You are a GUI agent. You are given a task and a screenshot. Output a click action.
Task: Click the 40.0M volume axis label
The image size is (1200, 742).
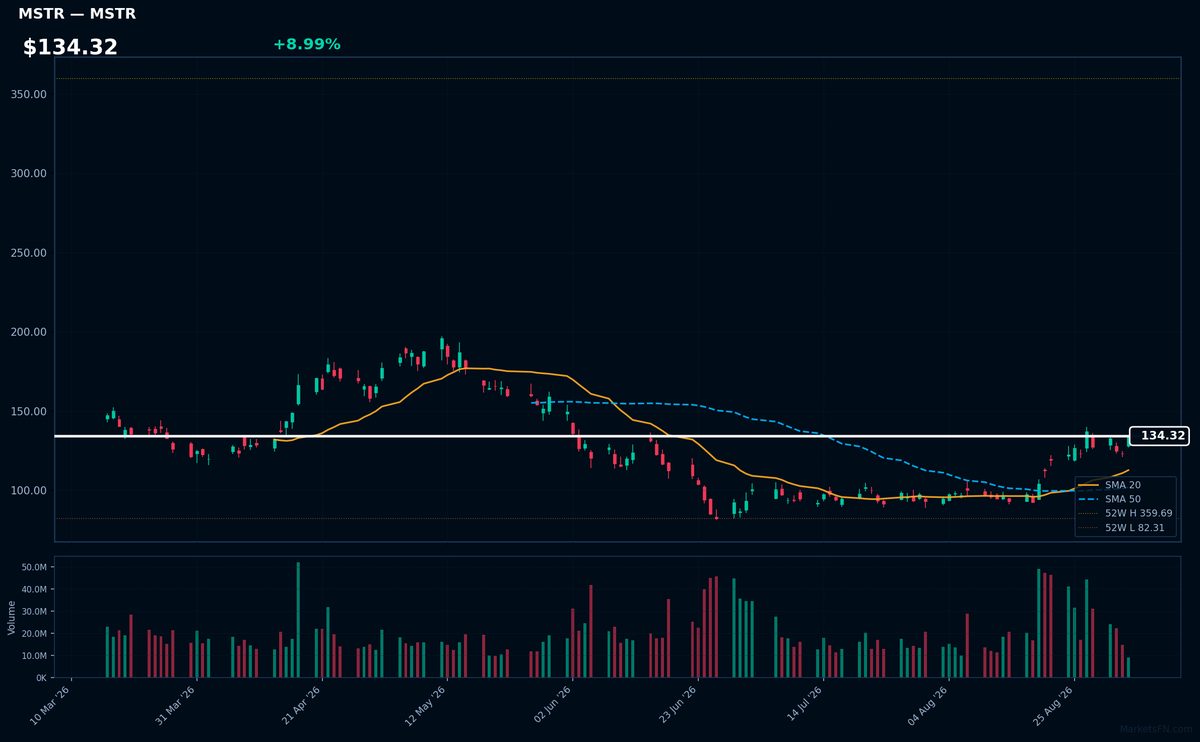[34, 589]
